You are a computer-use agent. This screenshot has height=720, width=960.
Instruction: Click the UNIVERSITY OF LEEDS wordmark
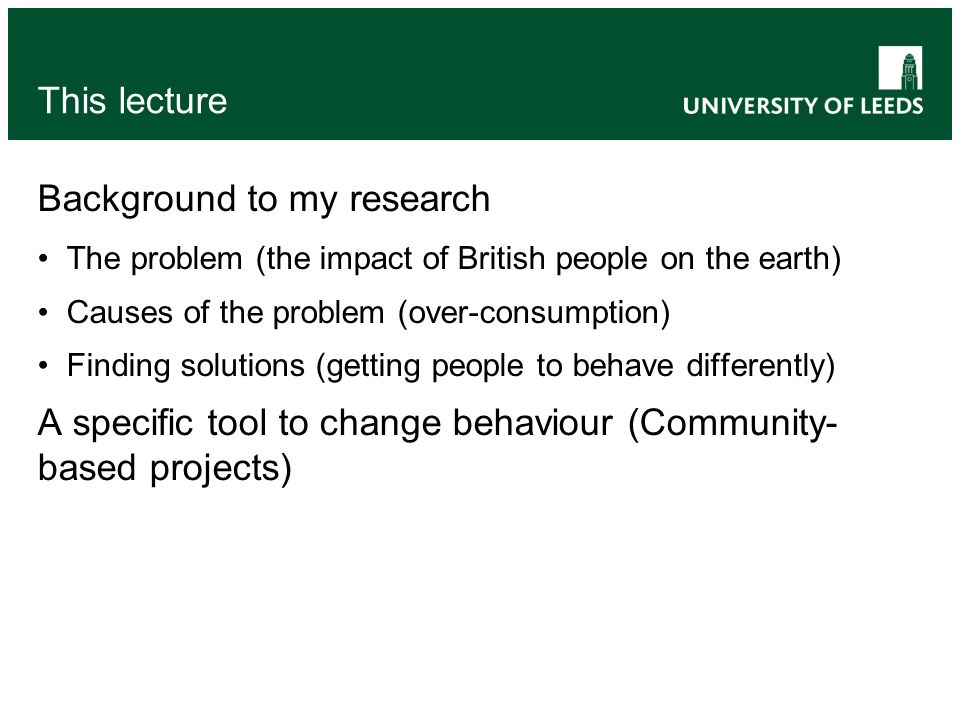(x=803, y=106)
